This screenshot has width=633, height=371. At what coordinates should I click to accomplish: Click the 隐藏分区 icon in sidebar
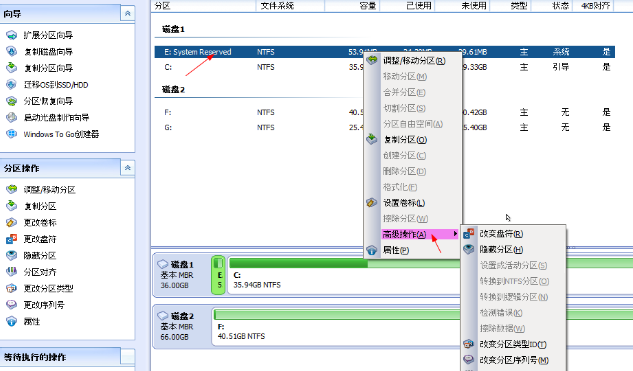coord(12,256)
